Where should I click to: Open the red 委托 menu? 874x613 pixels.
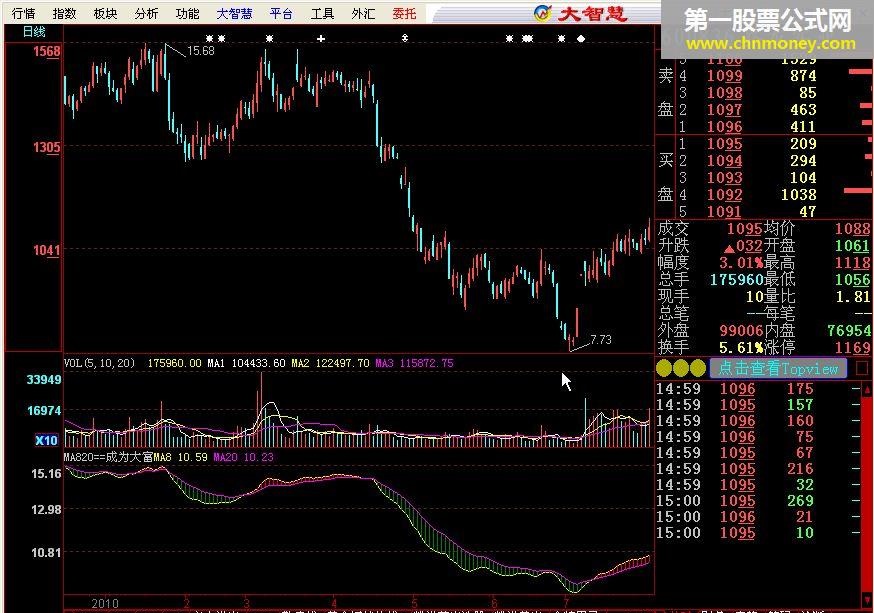(404, 13)
